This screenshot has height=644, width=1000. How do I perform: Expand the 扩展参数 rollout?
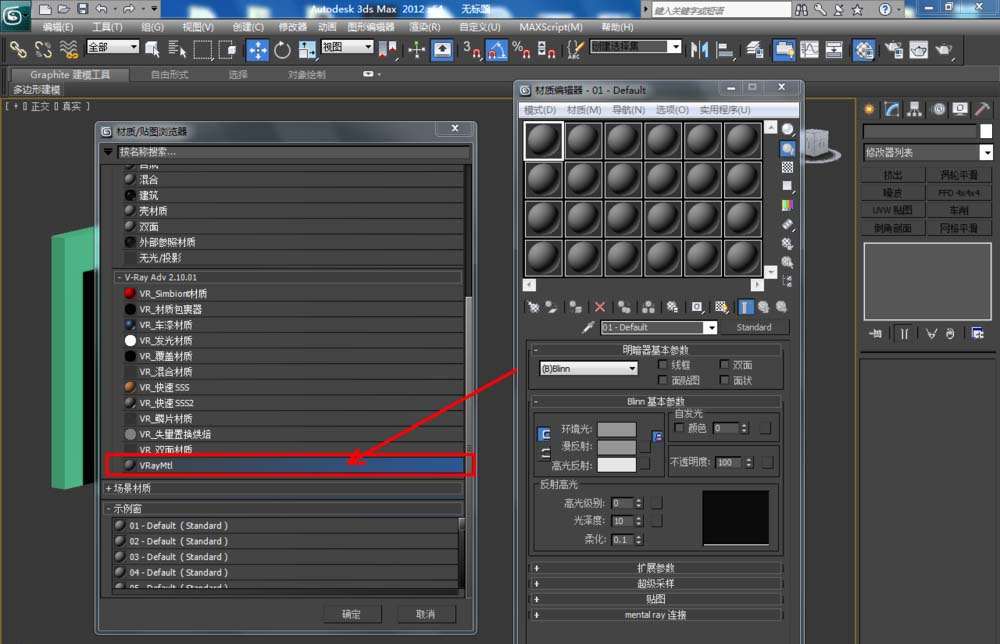655,567
